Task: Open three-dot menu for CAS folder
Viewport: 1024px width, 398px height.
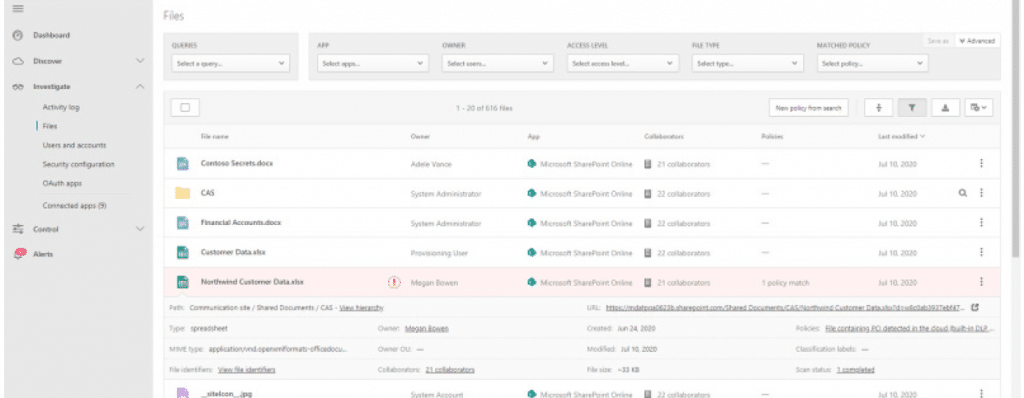Action: point(981,193)
